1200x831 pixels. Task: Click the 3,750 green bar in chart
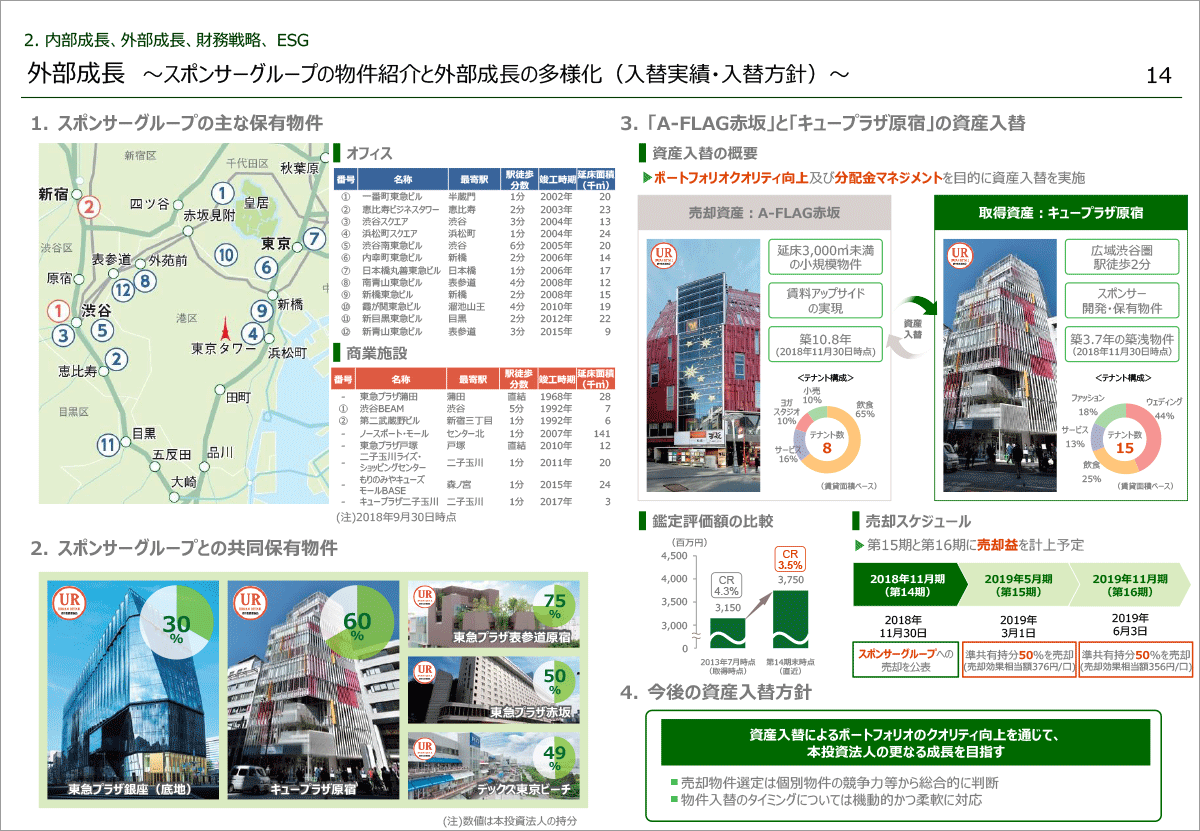point(790,618)
